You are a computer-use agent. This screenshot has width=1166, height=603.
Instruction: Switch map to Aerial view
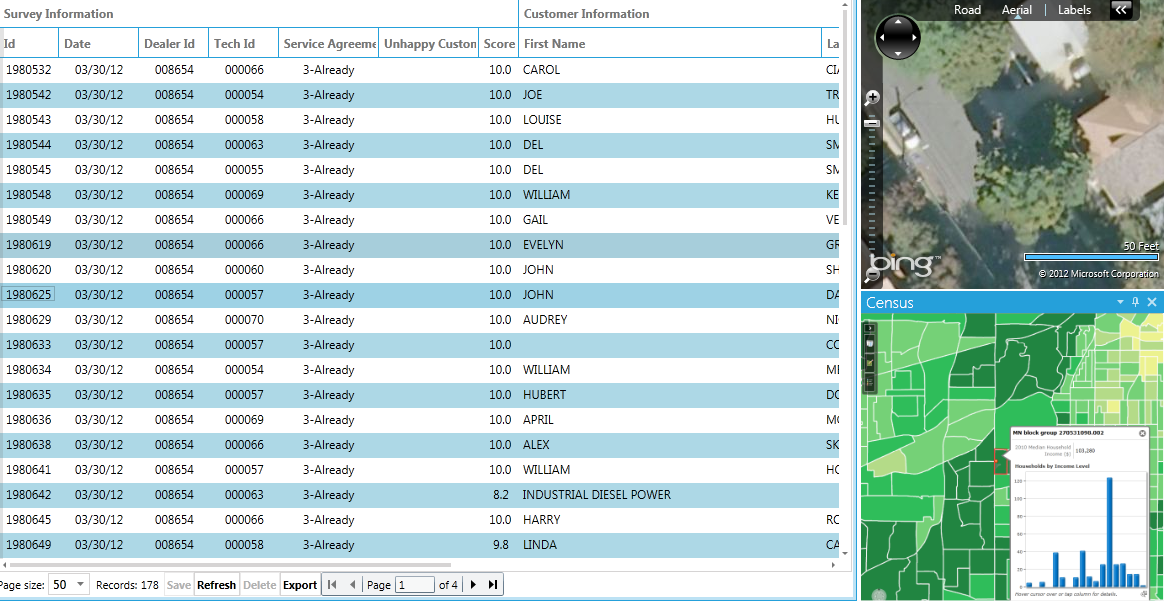point(1017,10)
